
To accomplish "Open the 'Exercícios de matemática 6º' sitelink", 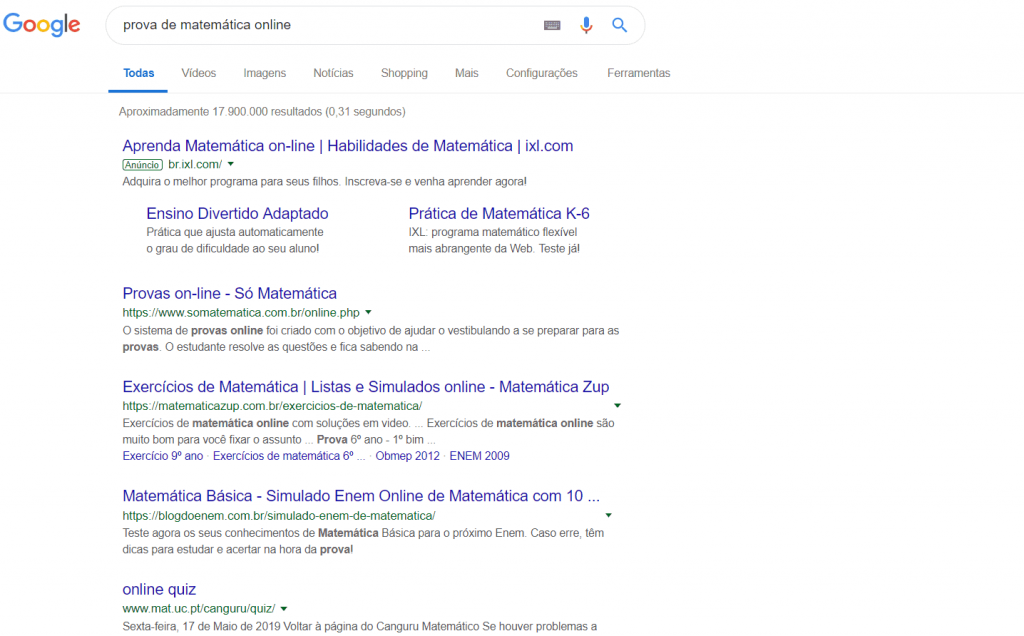I will 289,456.
